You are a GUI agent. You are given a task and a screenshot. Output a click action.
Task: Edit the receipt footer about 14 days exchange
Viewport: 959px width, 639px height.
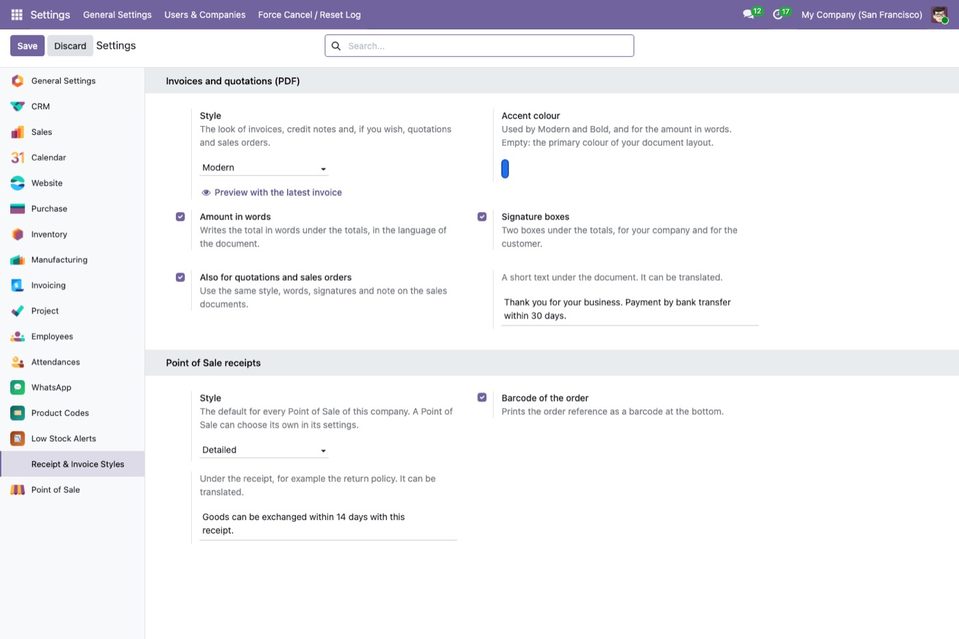point(328,524)
